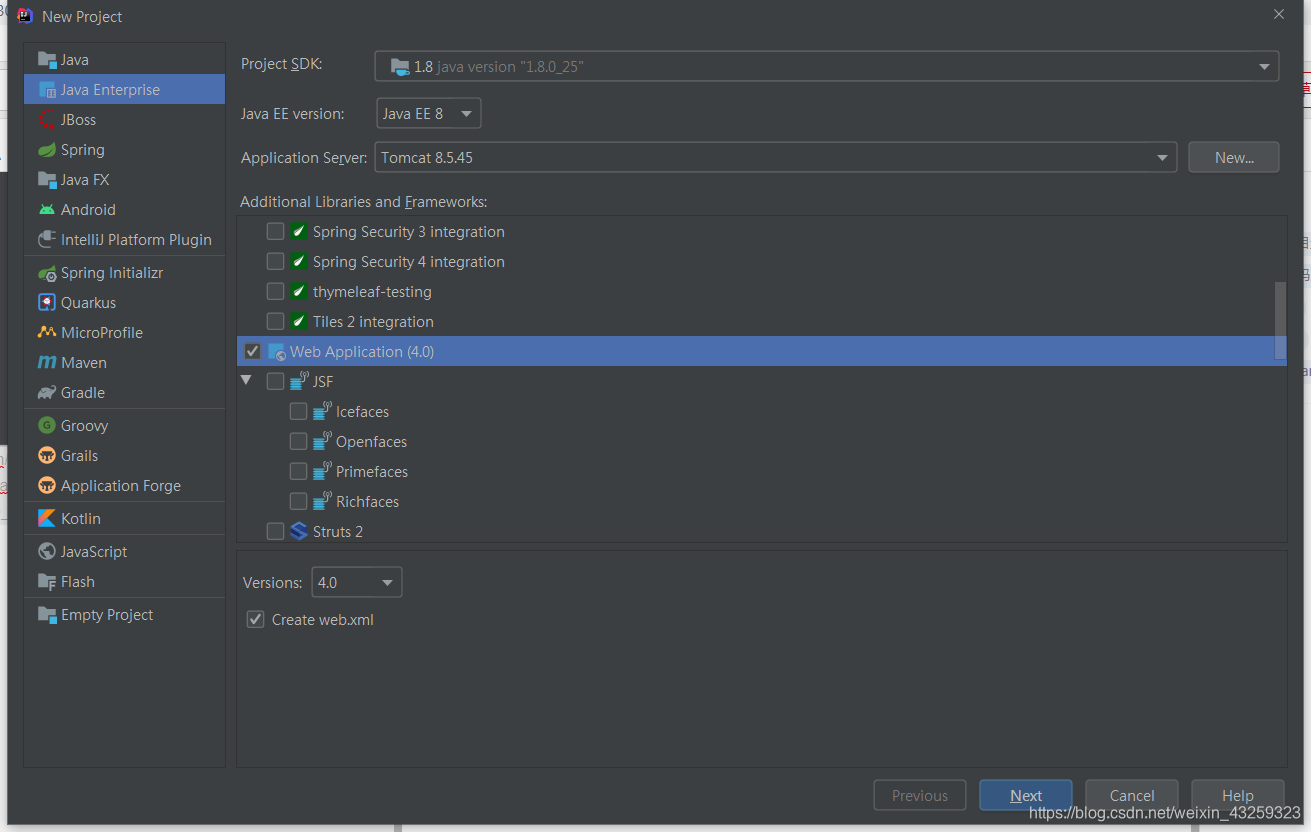
Task: Check the Primefaces checkbox
Action: [x=298, y=472]
